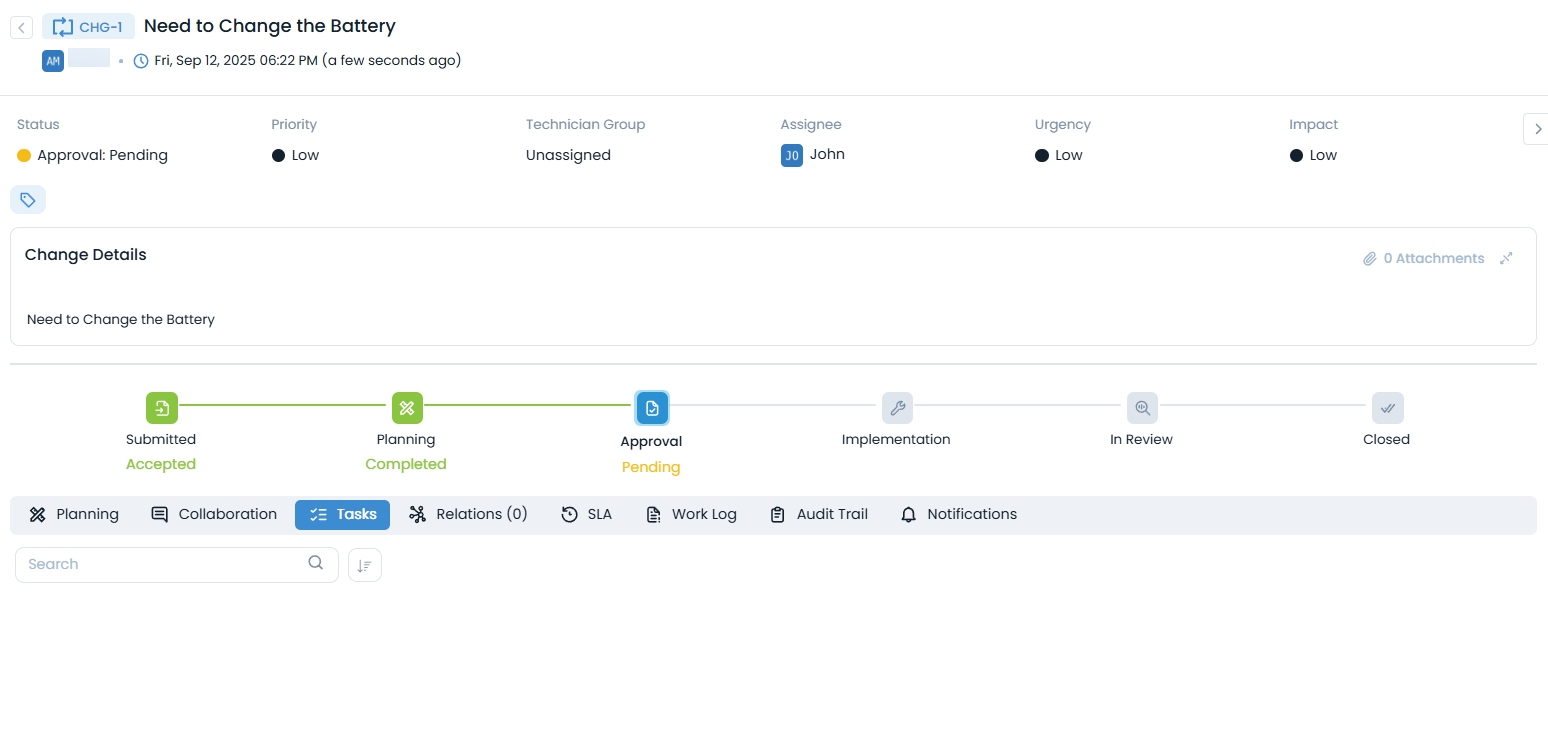1548x743 pixels.
Task: Click the Implementation stage icon
Action: pyautogui.click(x=896, y=407)
